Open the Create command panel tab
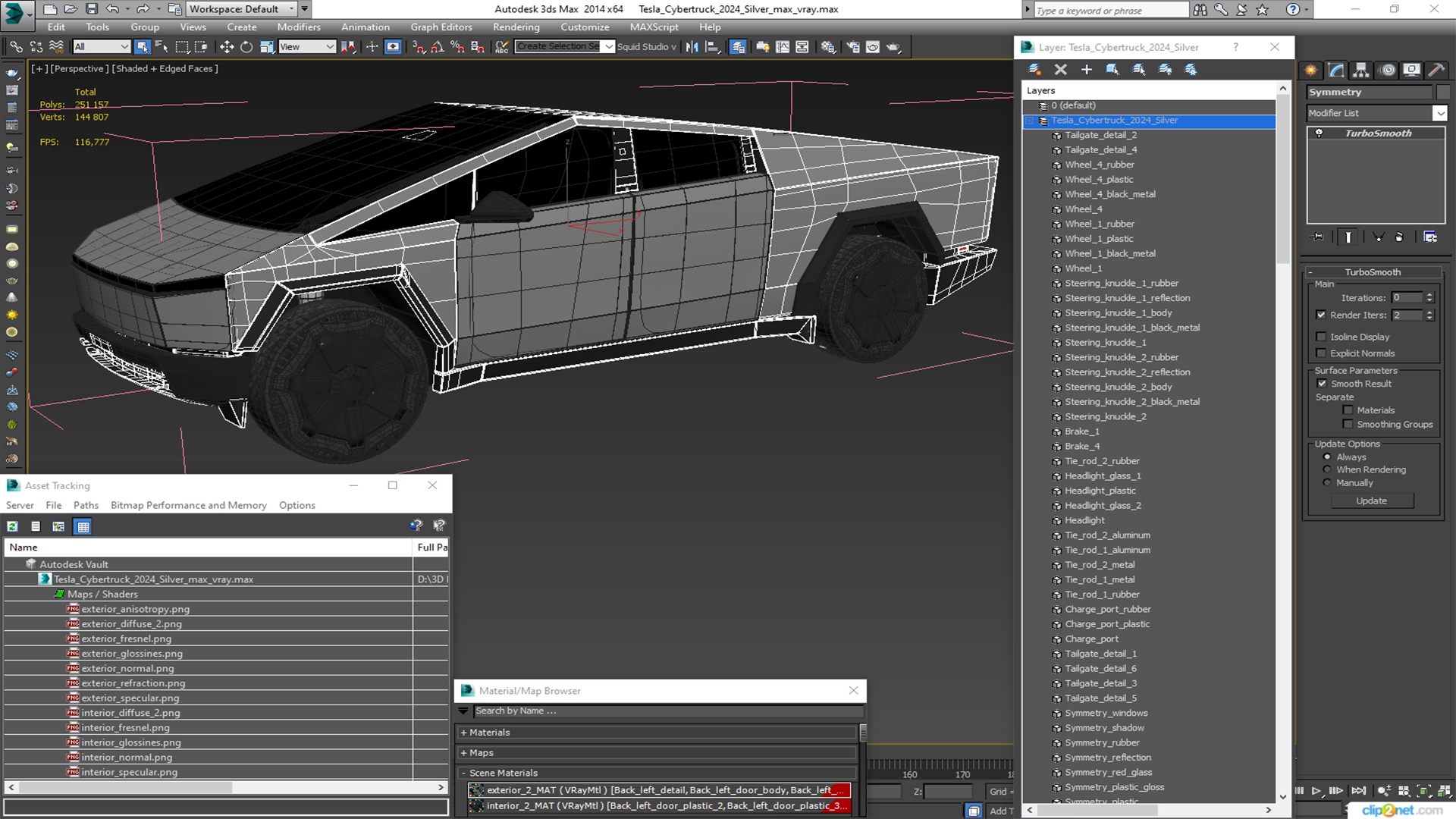1456x819 pixels. pyautogui.click(x=1311, y=71)
